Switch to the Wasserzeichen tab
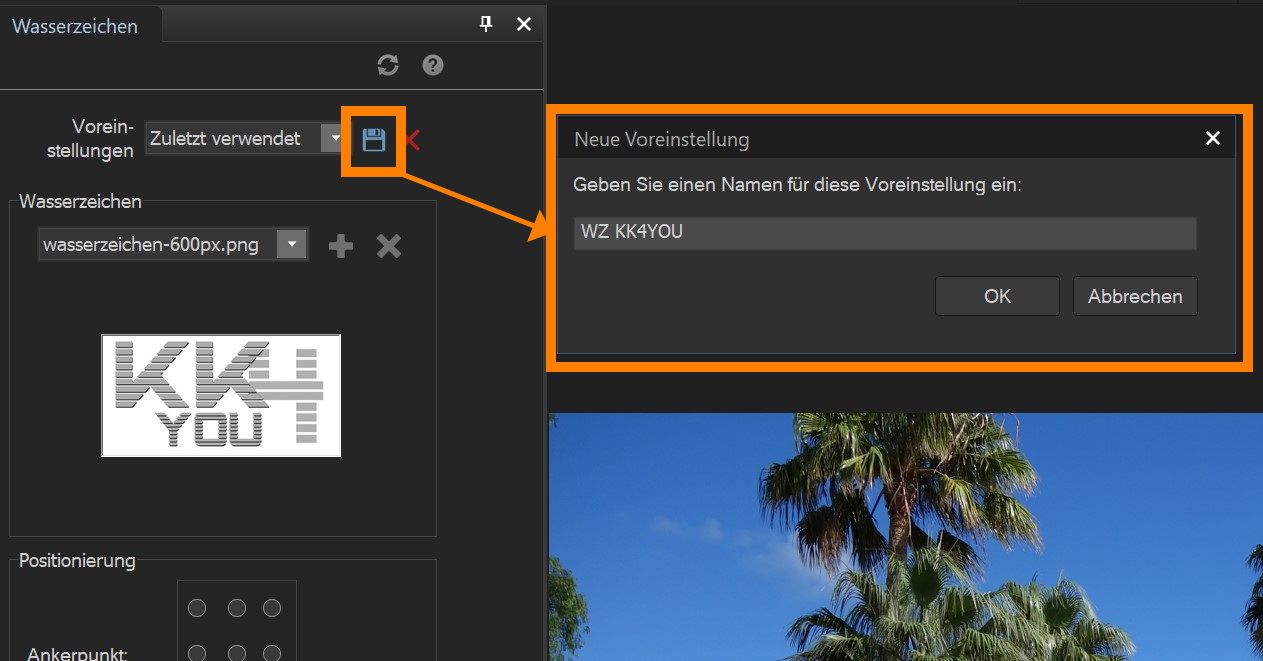This screenshot has width=1263, height=661. (x=75, y=26)
